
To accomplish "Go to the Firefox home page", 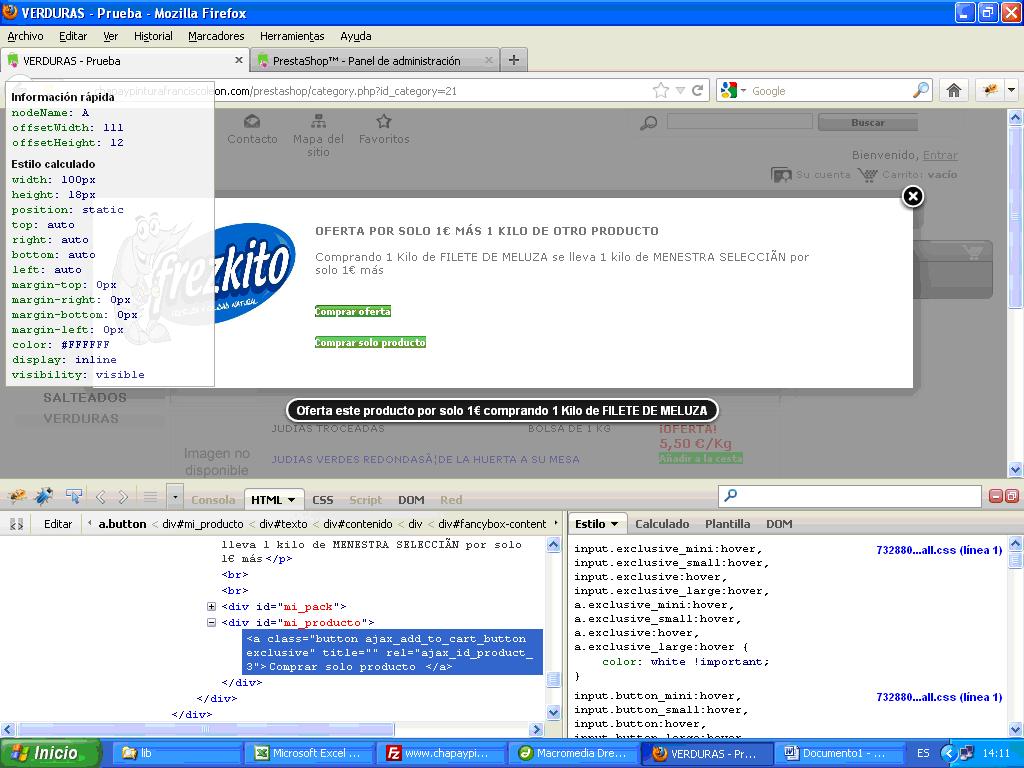I will pos(953,90).
